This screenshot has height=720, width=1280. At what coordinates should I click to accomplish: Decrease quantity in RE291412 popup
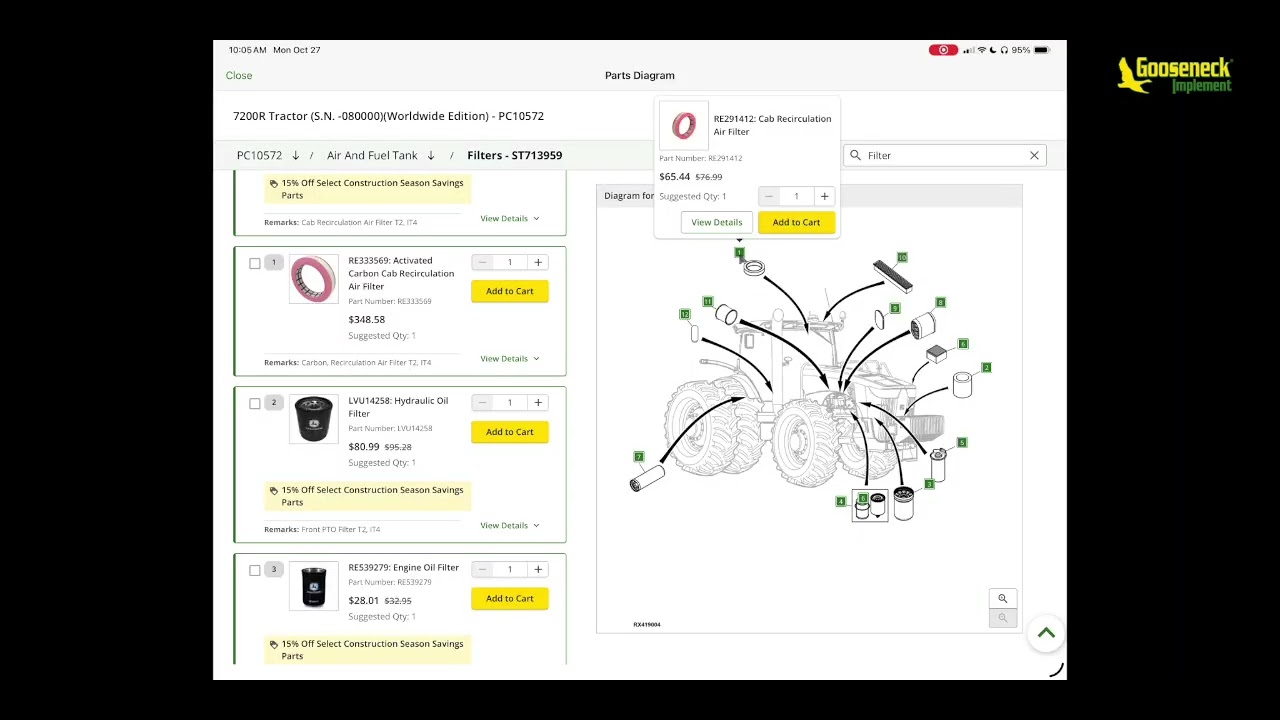pyautogui.click(x=768, y=197)
